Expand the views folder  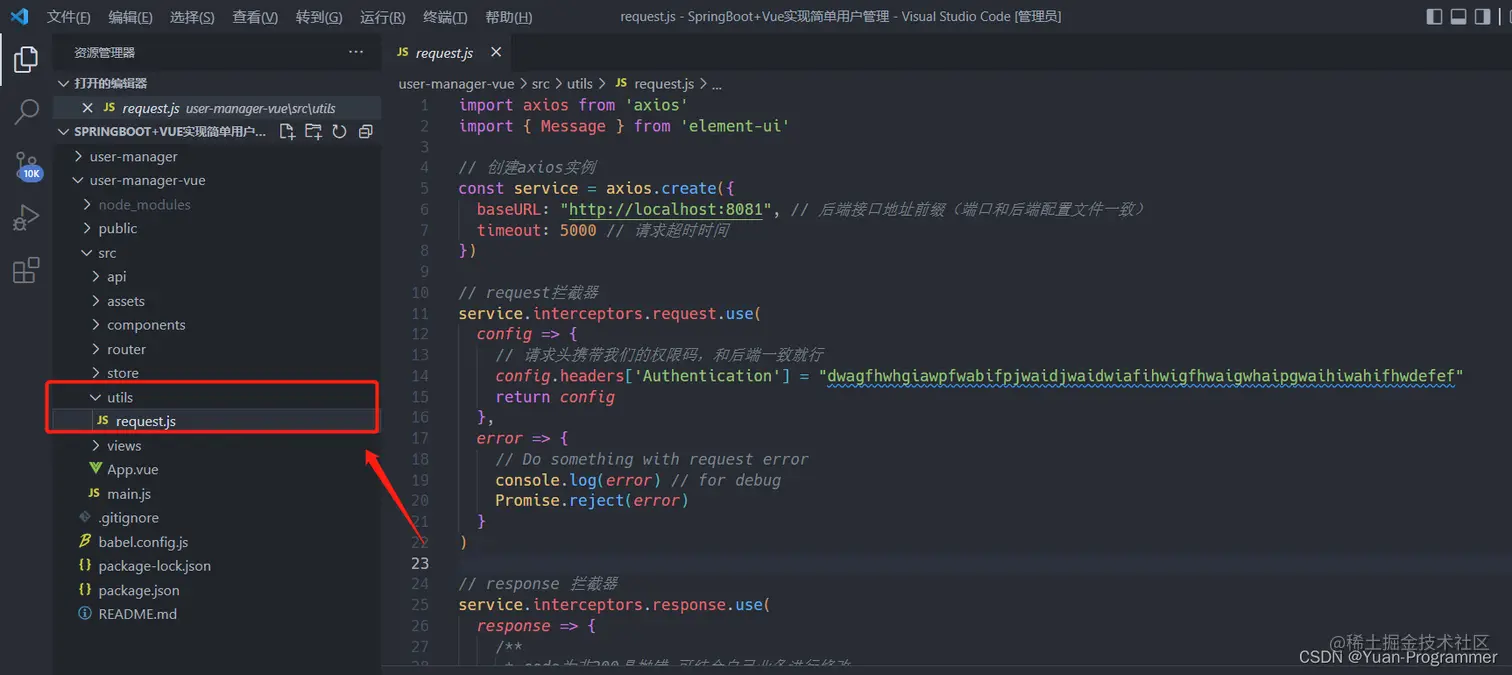(x=217, y=445)
